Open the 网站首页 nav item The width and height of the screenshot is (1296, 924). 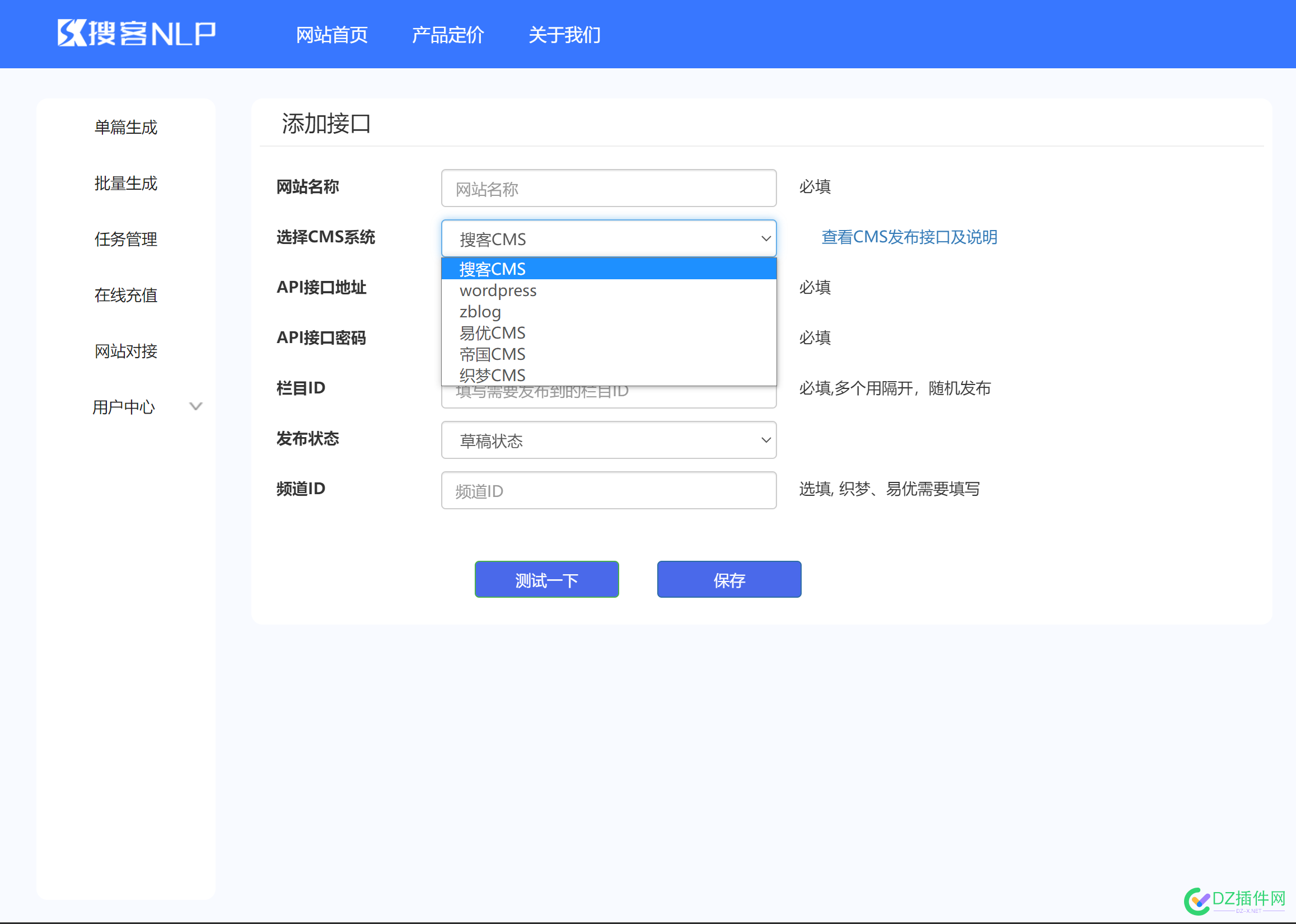(x=332, y=35)
